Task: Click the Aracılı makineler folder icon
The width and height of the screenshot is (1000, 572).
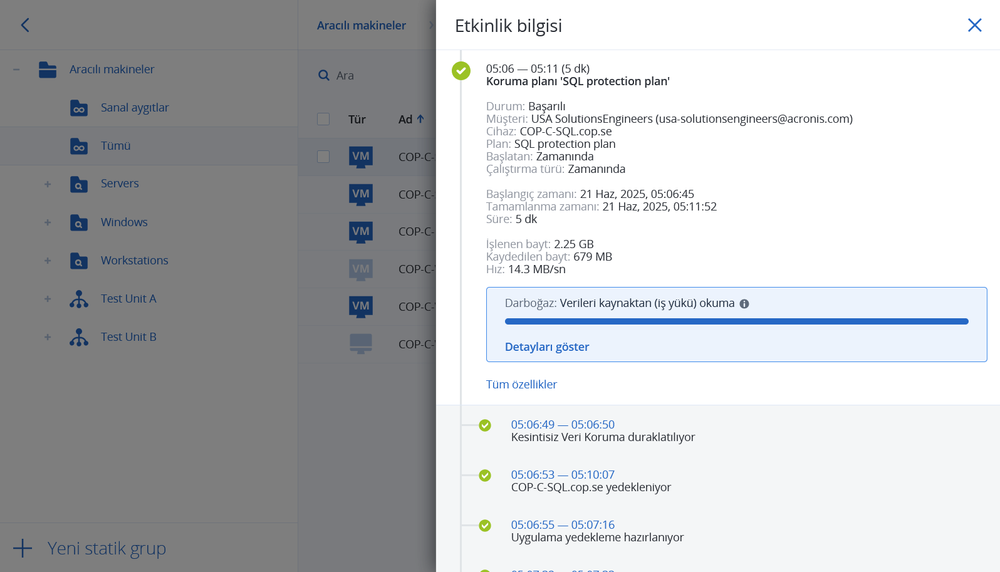Action: pyautogui.click(x=48, y=69)
